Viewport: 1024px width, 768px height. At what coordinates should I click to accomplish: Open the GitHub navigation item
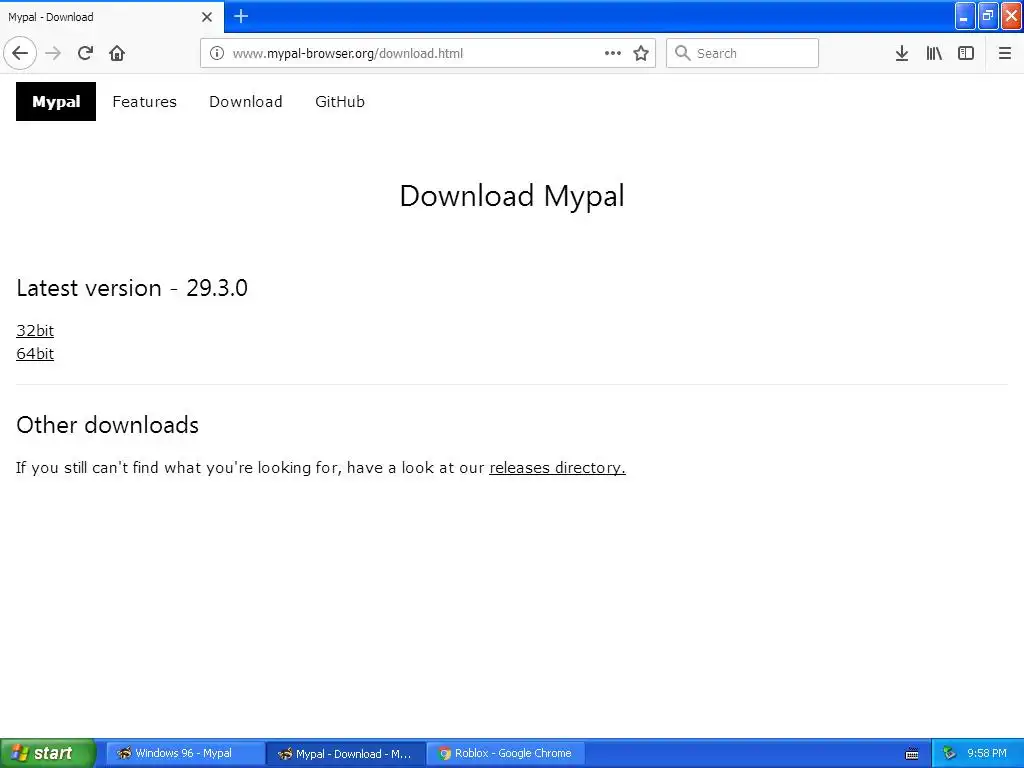(x=340, y=101)
